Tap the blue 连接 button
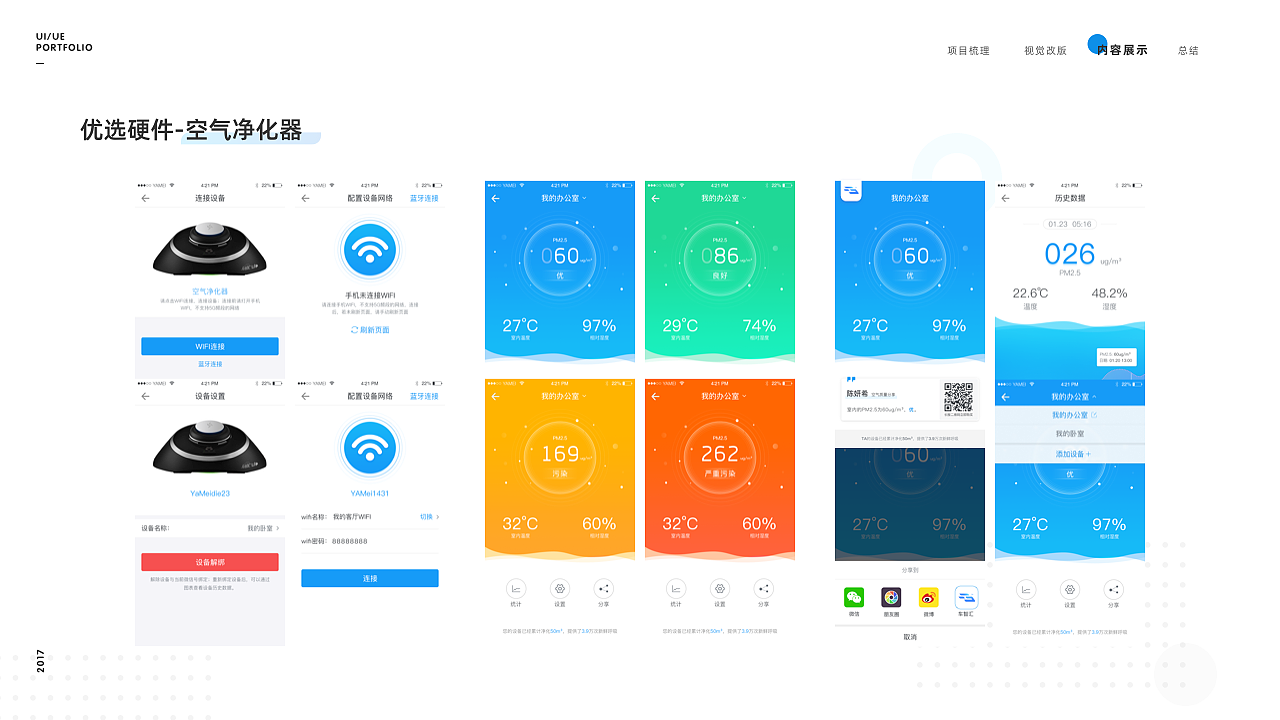This screenshot has width=1280, height=720. (x=370, y=578)
